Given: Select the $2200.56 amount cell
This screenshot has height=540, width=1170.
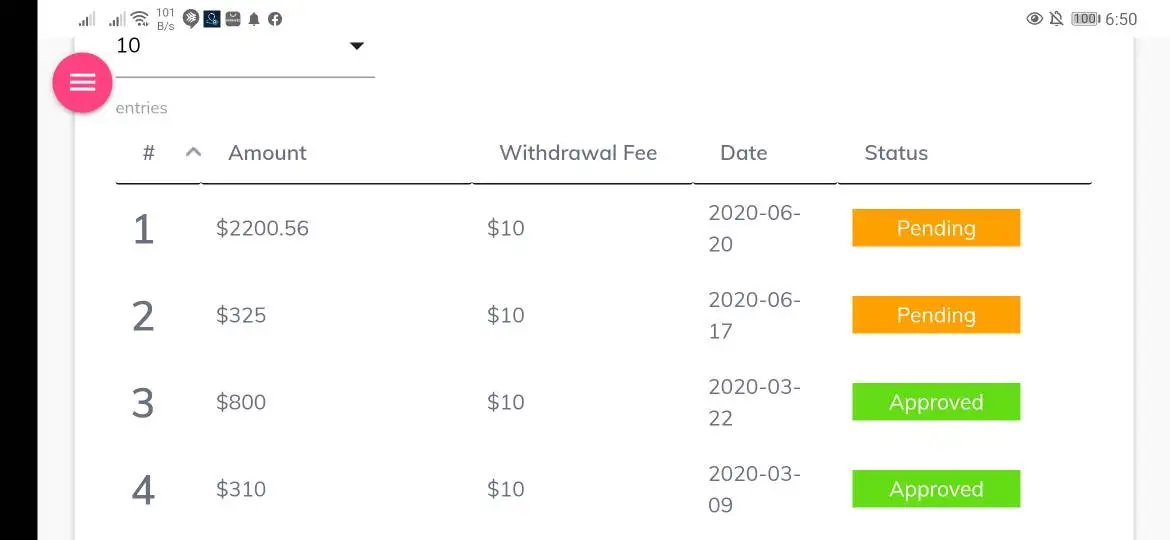Looking at the screenshot, I should coord(262,228).
